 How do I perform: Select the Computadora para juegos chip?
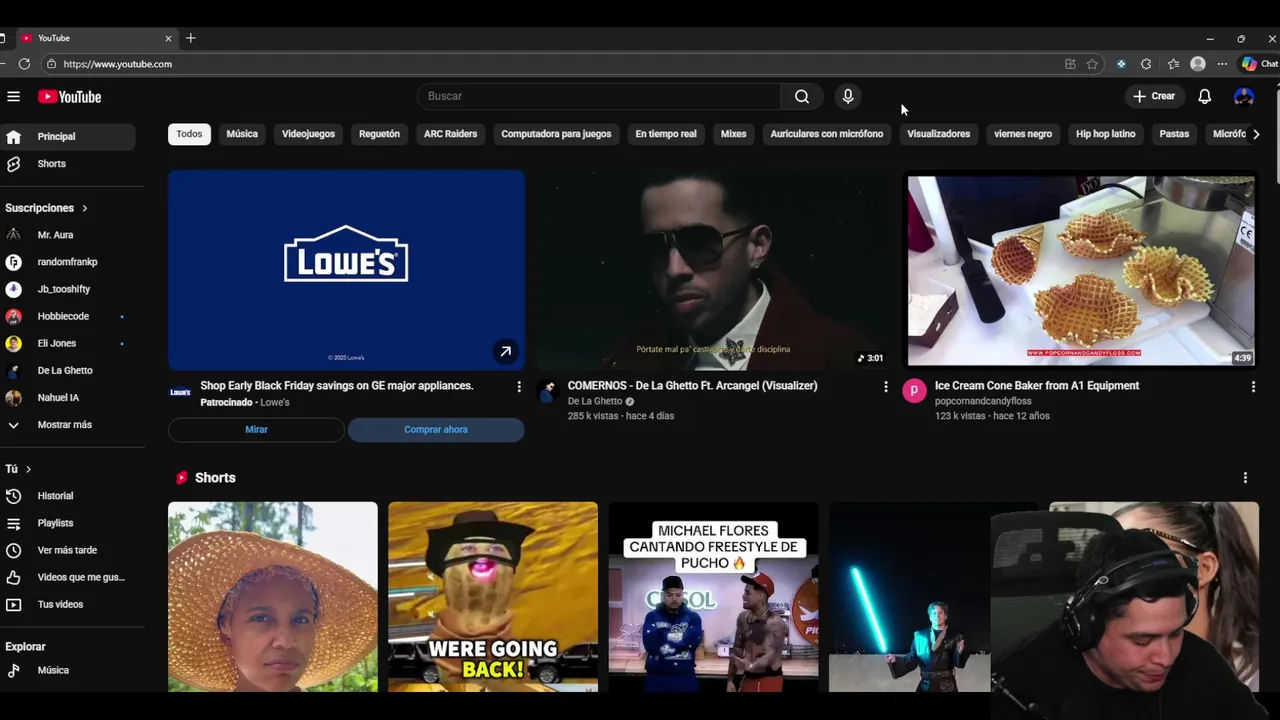coord(556,134)
